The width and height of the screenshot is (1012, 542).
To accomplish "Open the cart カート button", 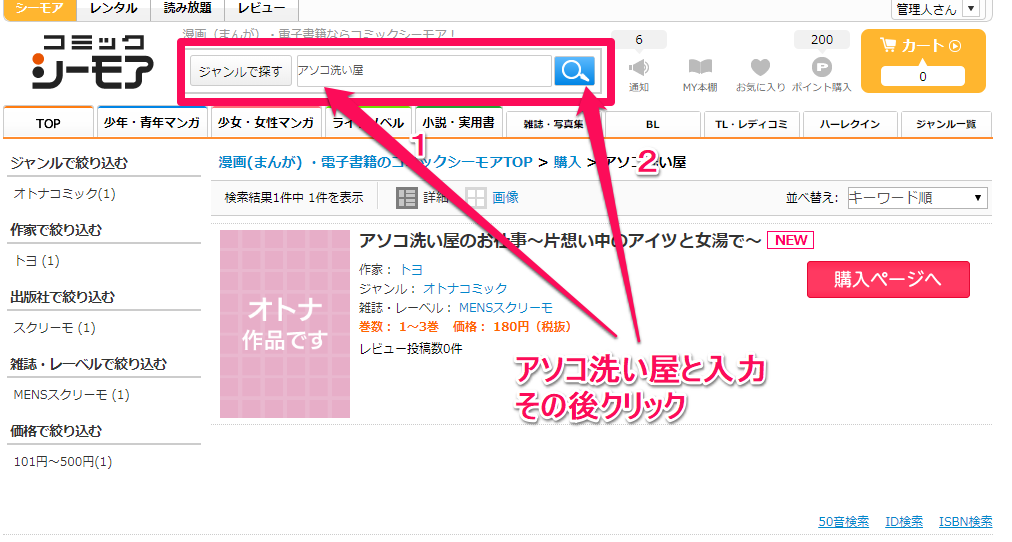I will tap(923, 61).
